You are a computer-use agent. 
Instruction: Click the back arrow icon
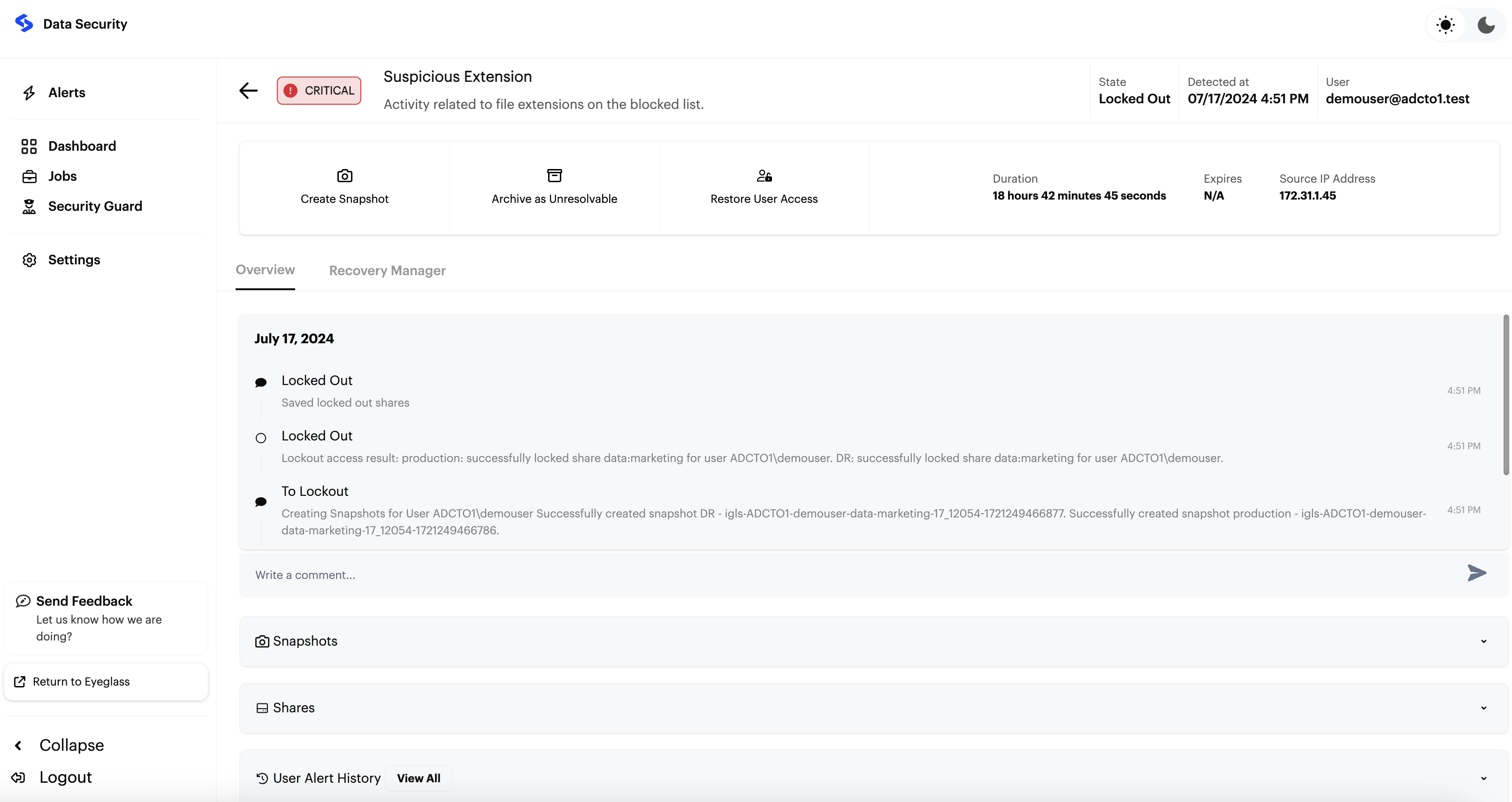[248, 91]
